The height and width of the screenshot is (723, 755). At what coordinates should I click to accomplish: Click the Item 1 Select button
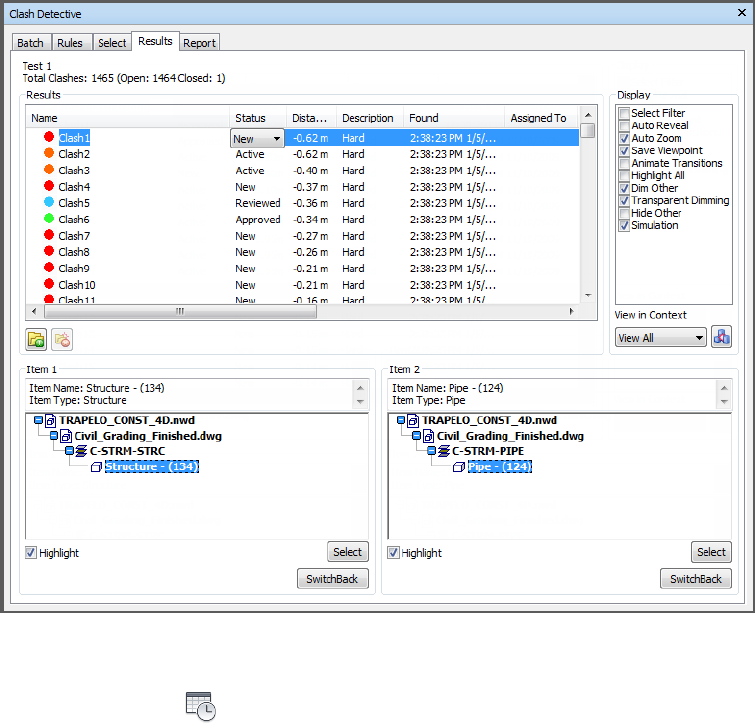tap(348, 552)
